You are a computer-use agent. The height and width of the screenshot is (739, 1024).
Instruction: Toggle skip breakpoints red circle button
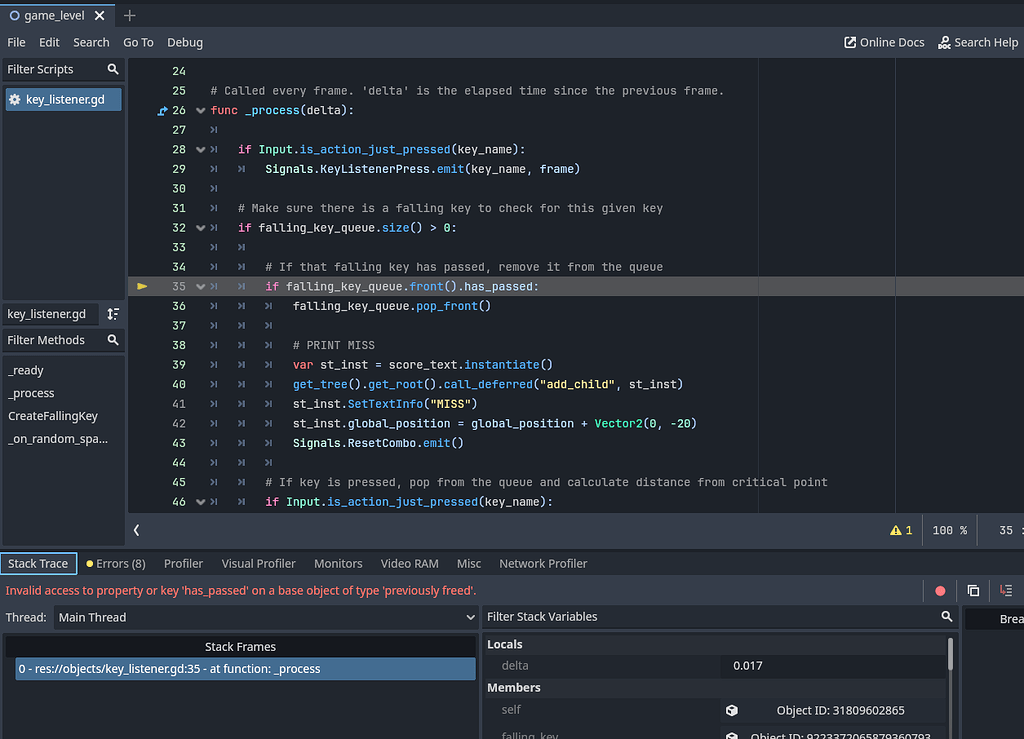940,591
